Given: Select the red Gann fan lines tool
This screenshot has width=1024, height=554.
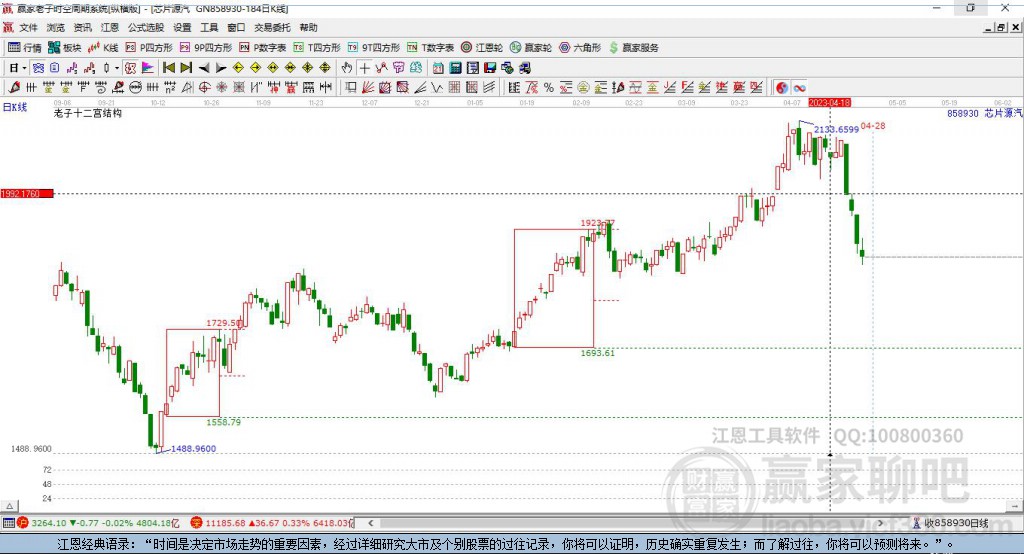Looking at the screenshot, I should pos(368,88).
